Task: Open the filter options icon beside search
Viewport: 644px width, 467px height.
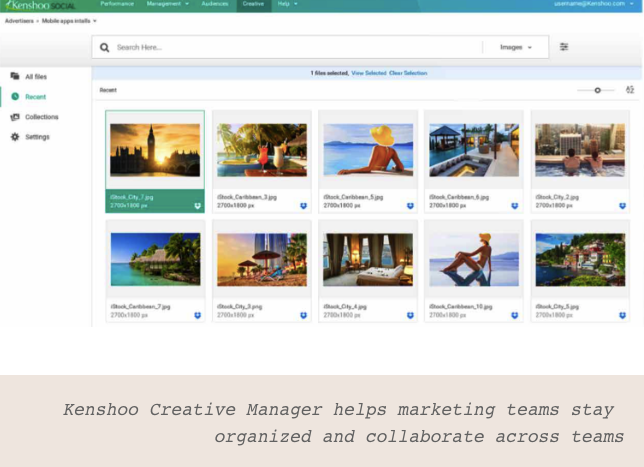Action: 564,47
